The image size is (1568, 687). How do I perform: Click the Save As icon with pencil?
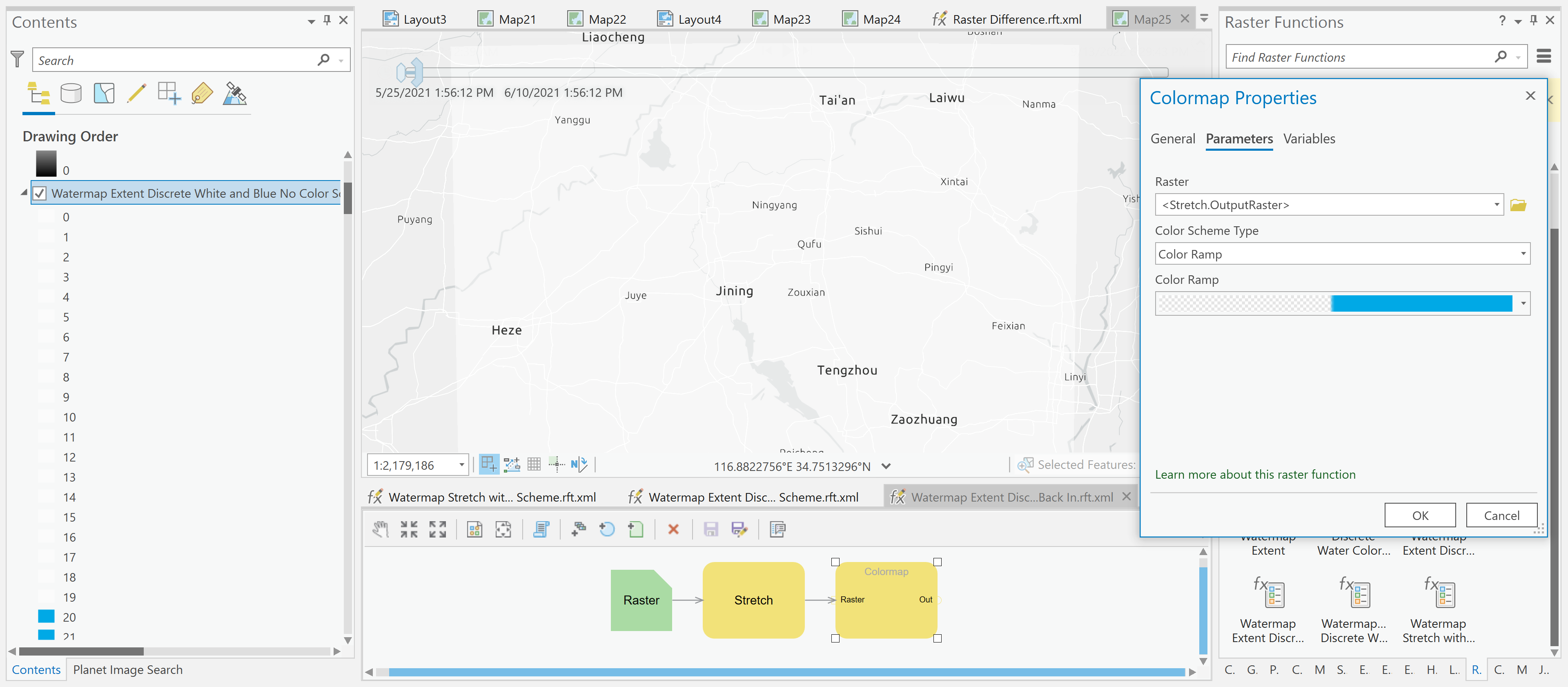coord(739,529)
